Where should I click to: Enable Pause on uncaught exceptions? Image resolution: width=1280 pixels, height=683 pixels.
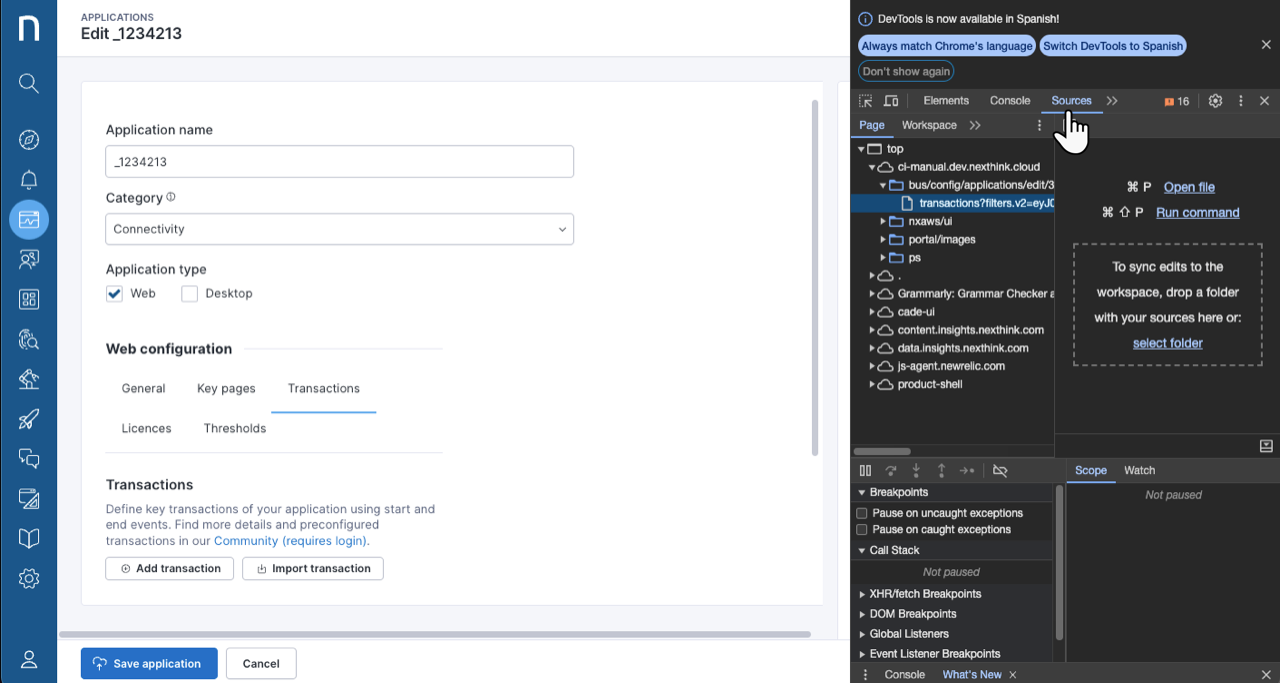[862, 513]
